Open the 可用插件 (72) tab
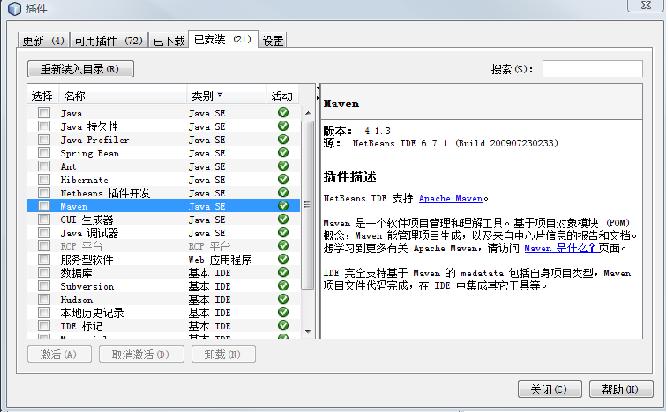Screen dimensions: 668x412 108,41
